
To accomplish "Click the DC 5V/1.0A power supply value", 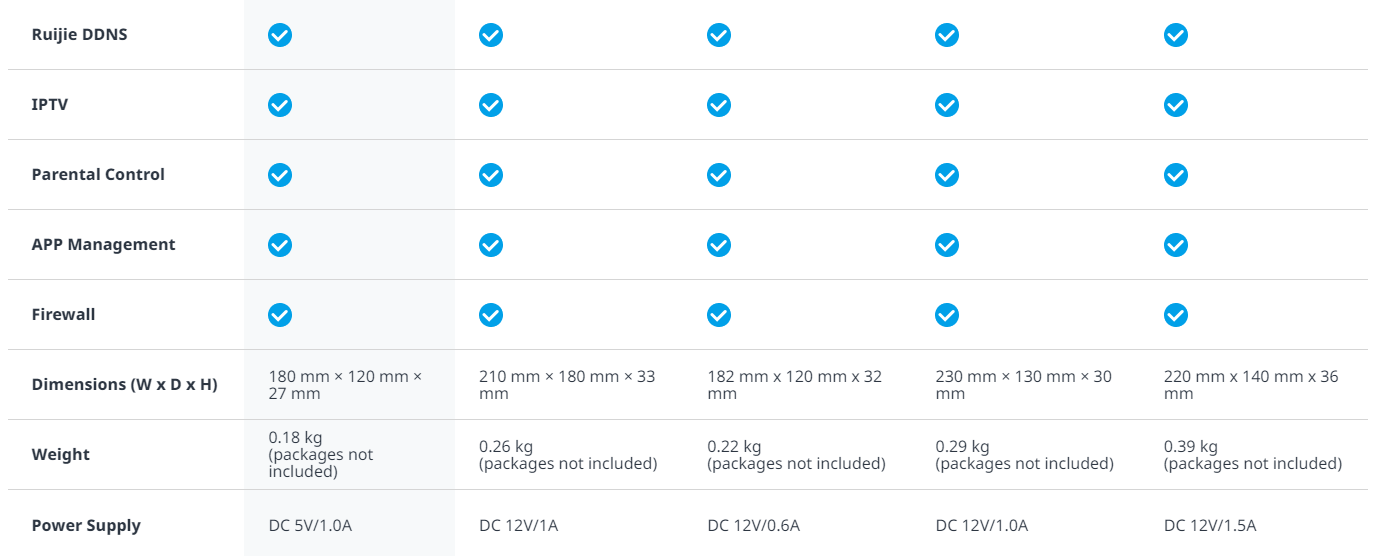I will (310, 526).
